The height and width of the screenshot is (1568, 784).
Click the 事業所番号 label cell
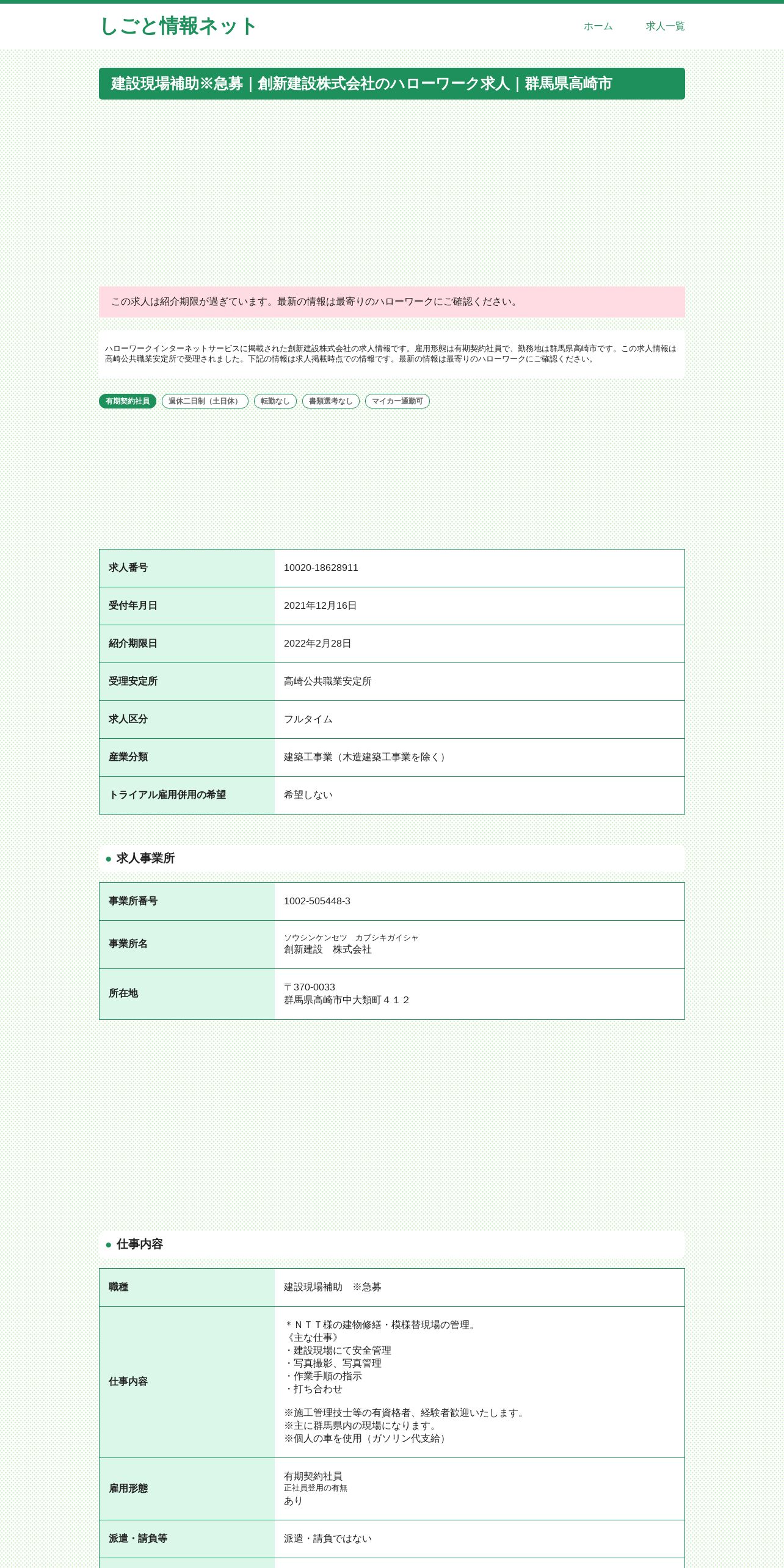pyautogui.click(x=187, y=902)
